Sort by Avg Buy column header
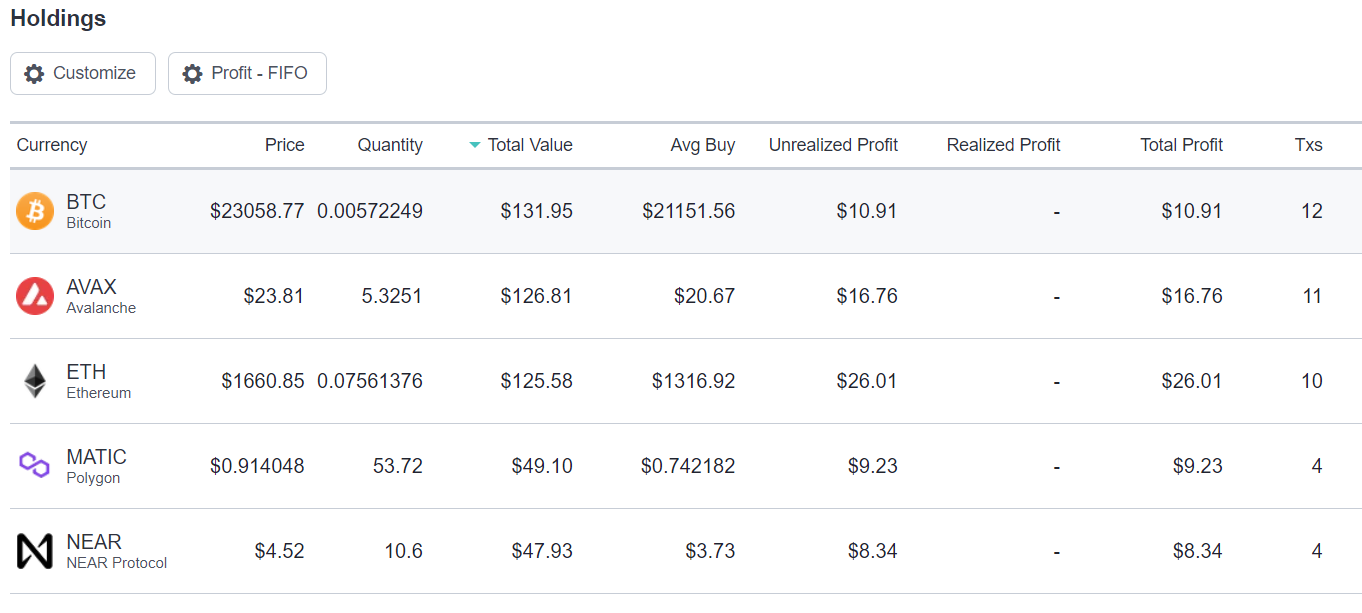 [703, 145]
